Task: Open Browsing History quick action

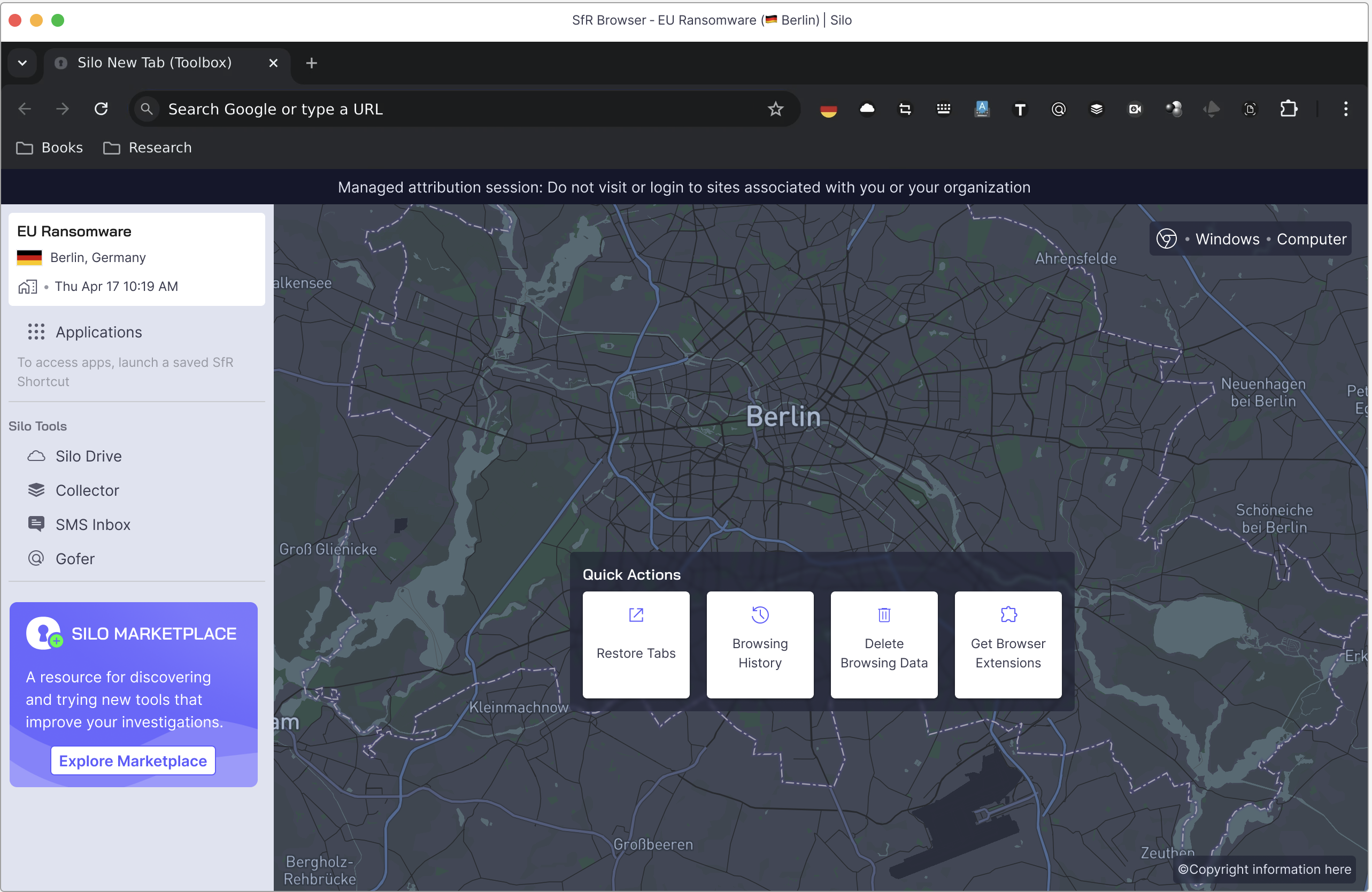Action: pyautogui.click(x=760, y=644)
